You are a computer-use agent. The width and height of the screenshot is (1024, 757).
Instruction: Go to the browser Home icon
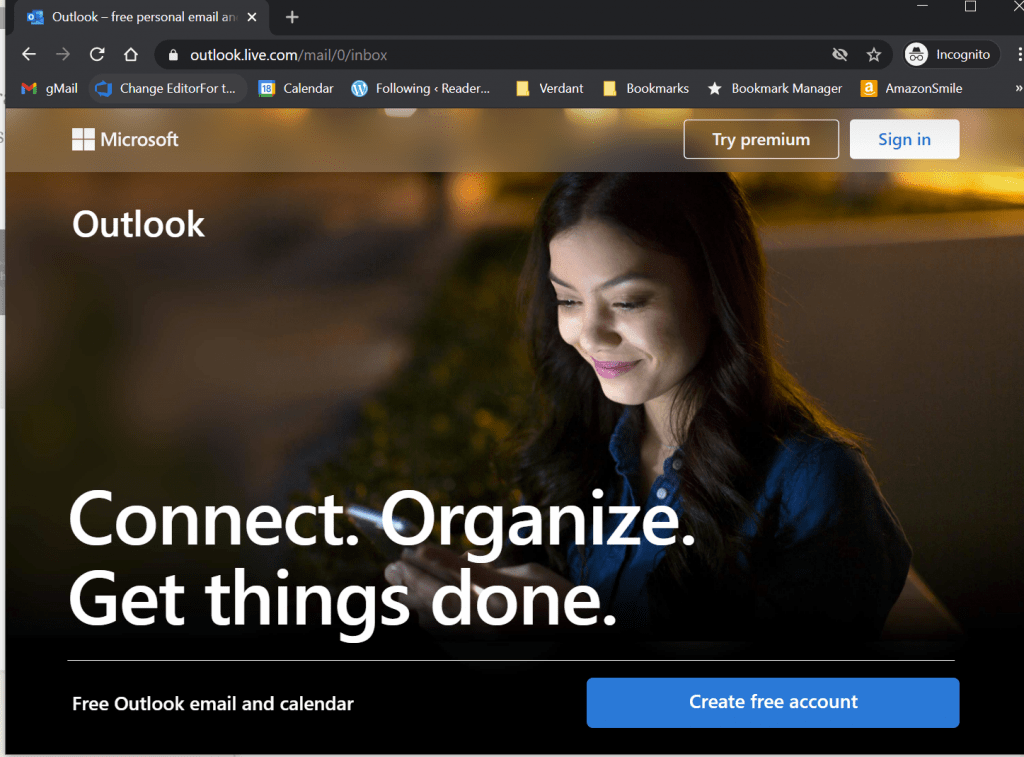point(131,55)
